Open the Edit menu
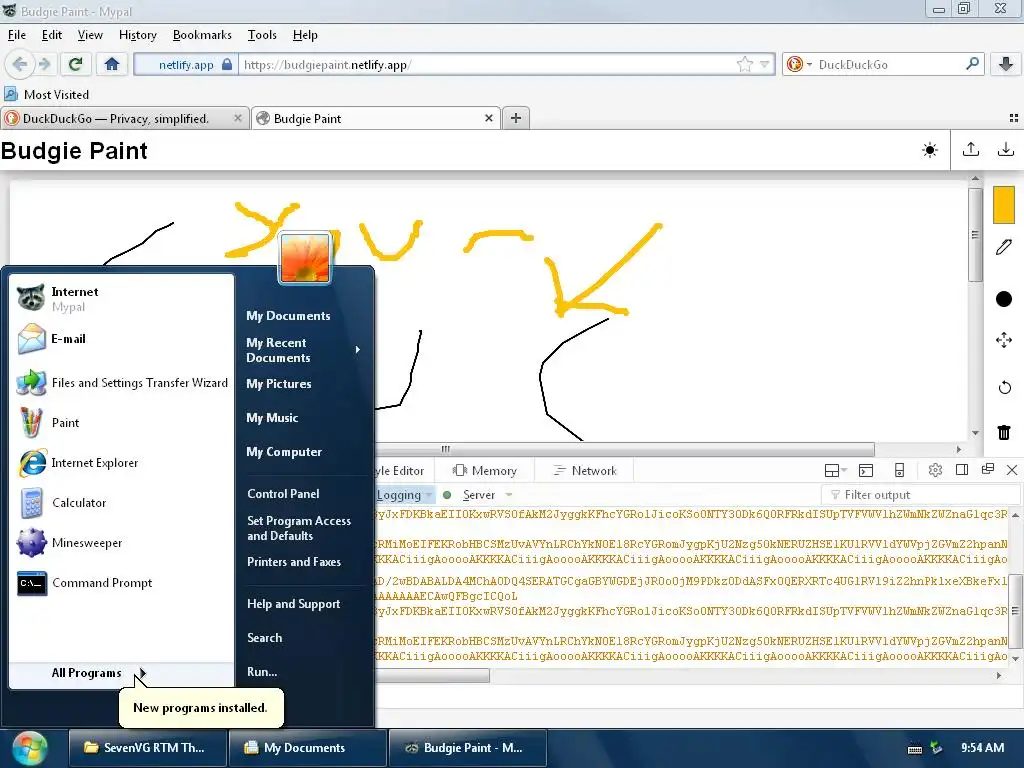 (x=52, y=35)
